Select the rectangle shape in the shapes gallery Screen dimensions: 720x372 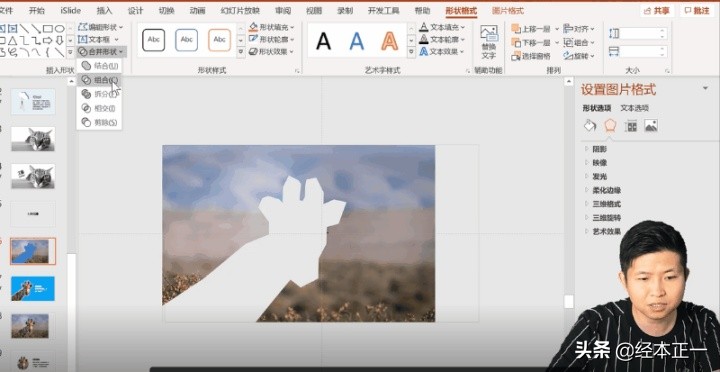(48, 29)
